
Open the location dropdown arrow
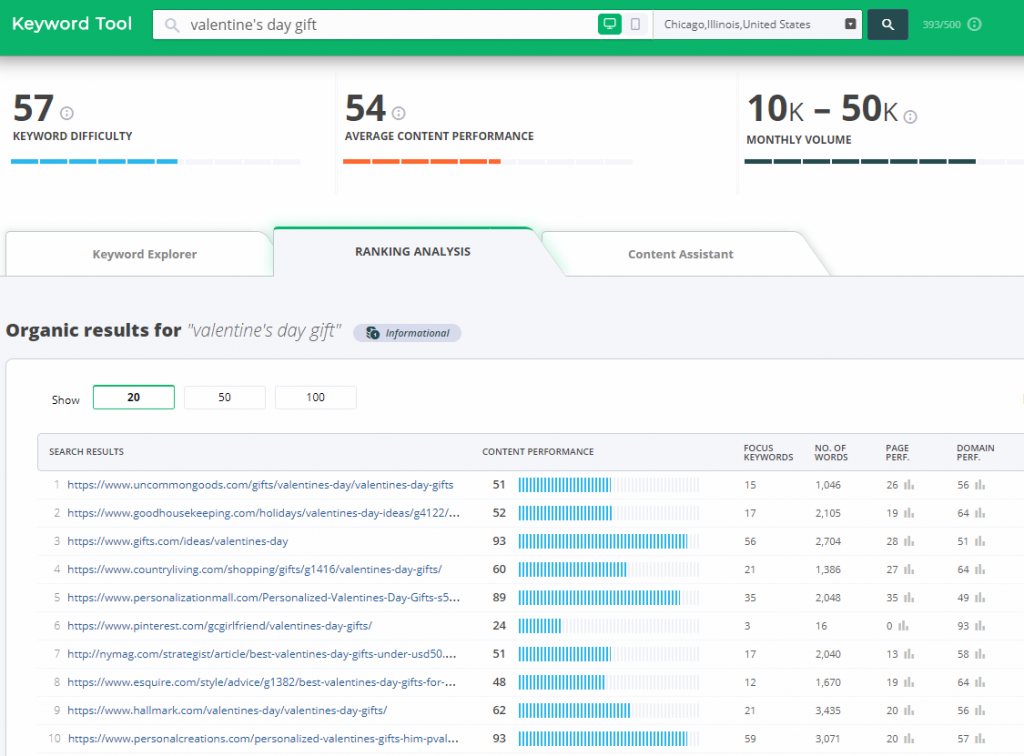(850, 24)
